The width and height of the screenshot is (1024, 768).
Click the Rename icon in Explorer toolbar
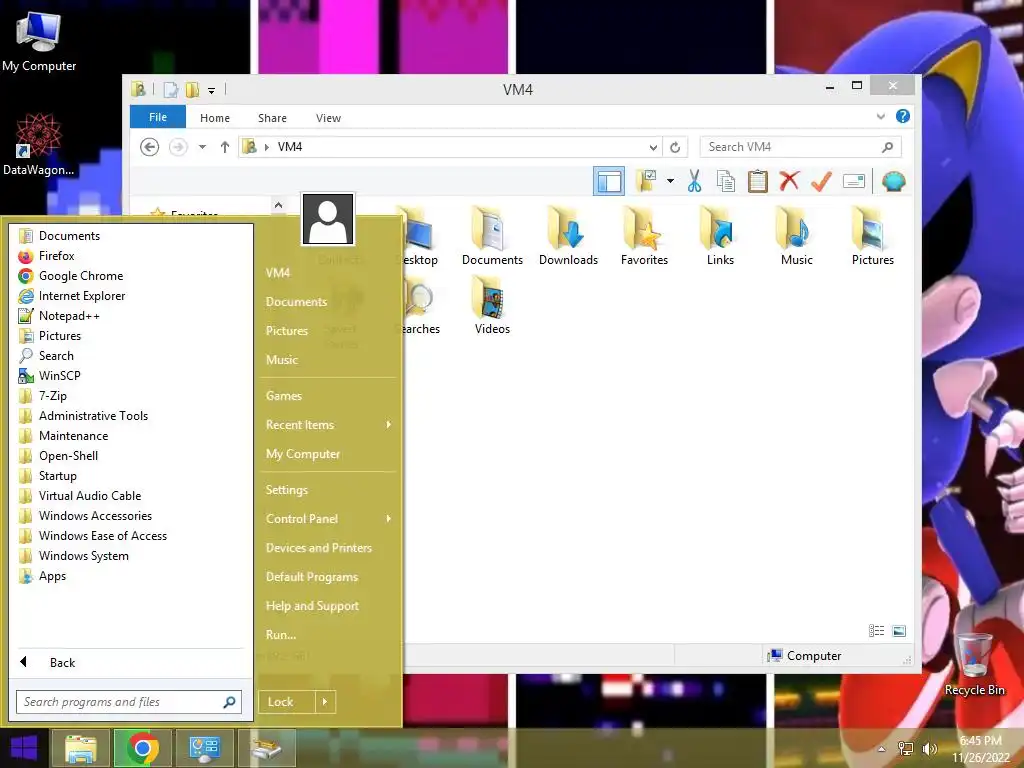854,181
